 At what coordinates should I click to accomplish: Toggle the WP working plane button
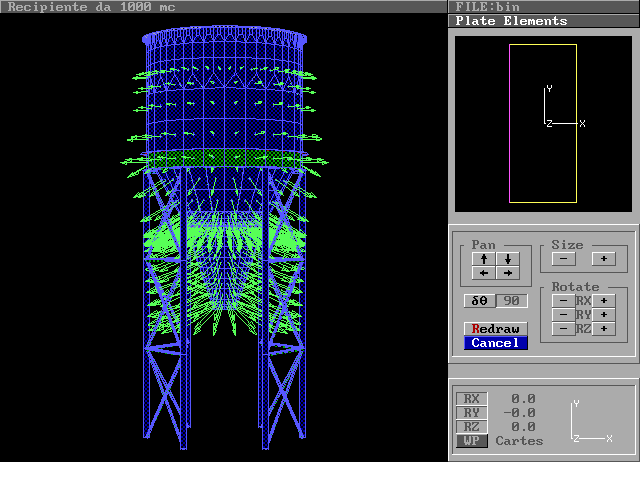coord(472,440)
